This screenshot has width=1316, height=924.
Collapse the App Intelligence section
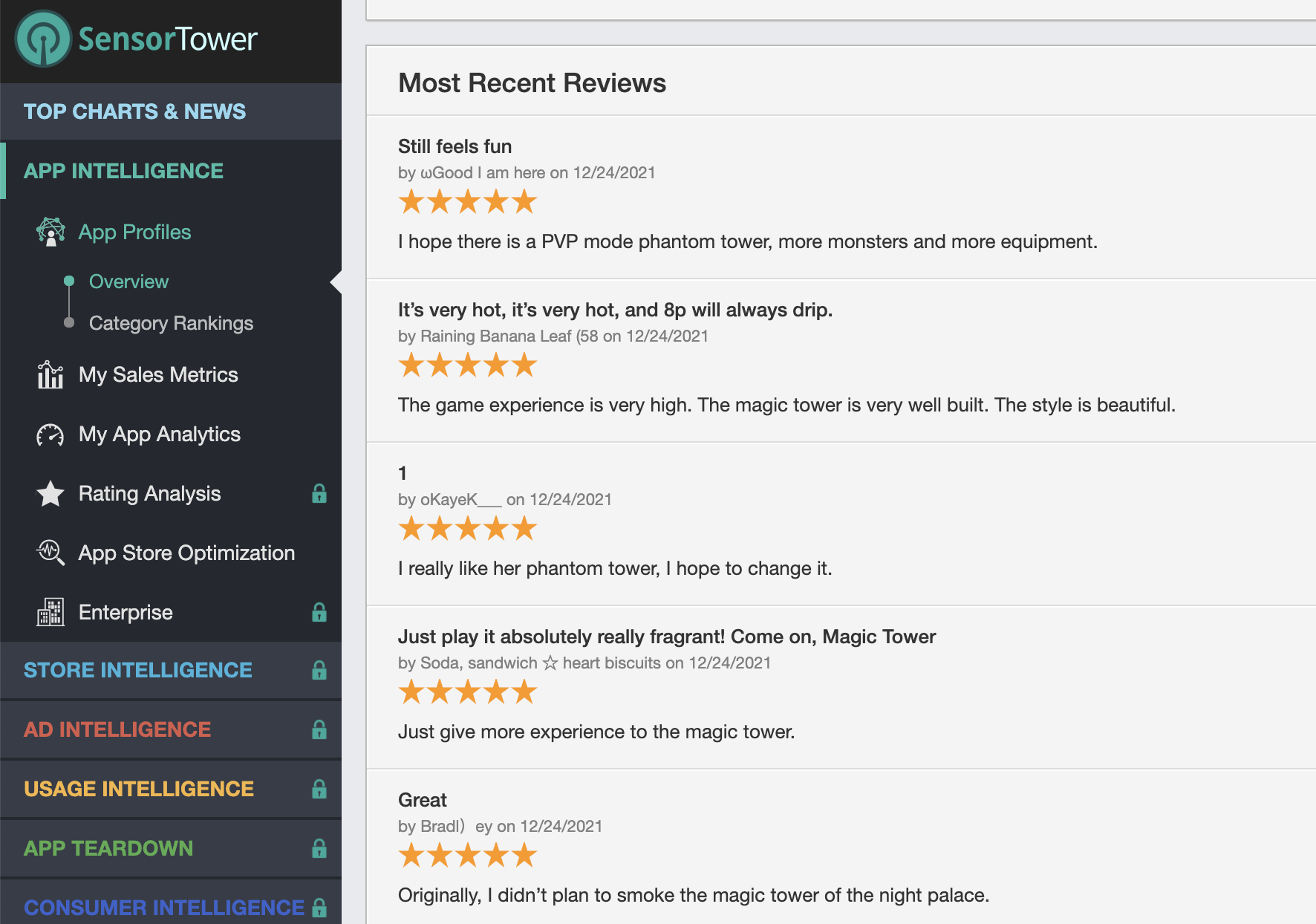[123, 171]
